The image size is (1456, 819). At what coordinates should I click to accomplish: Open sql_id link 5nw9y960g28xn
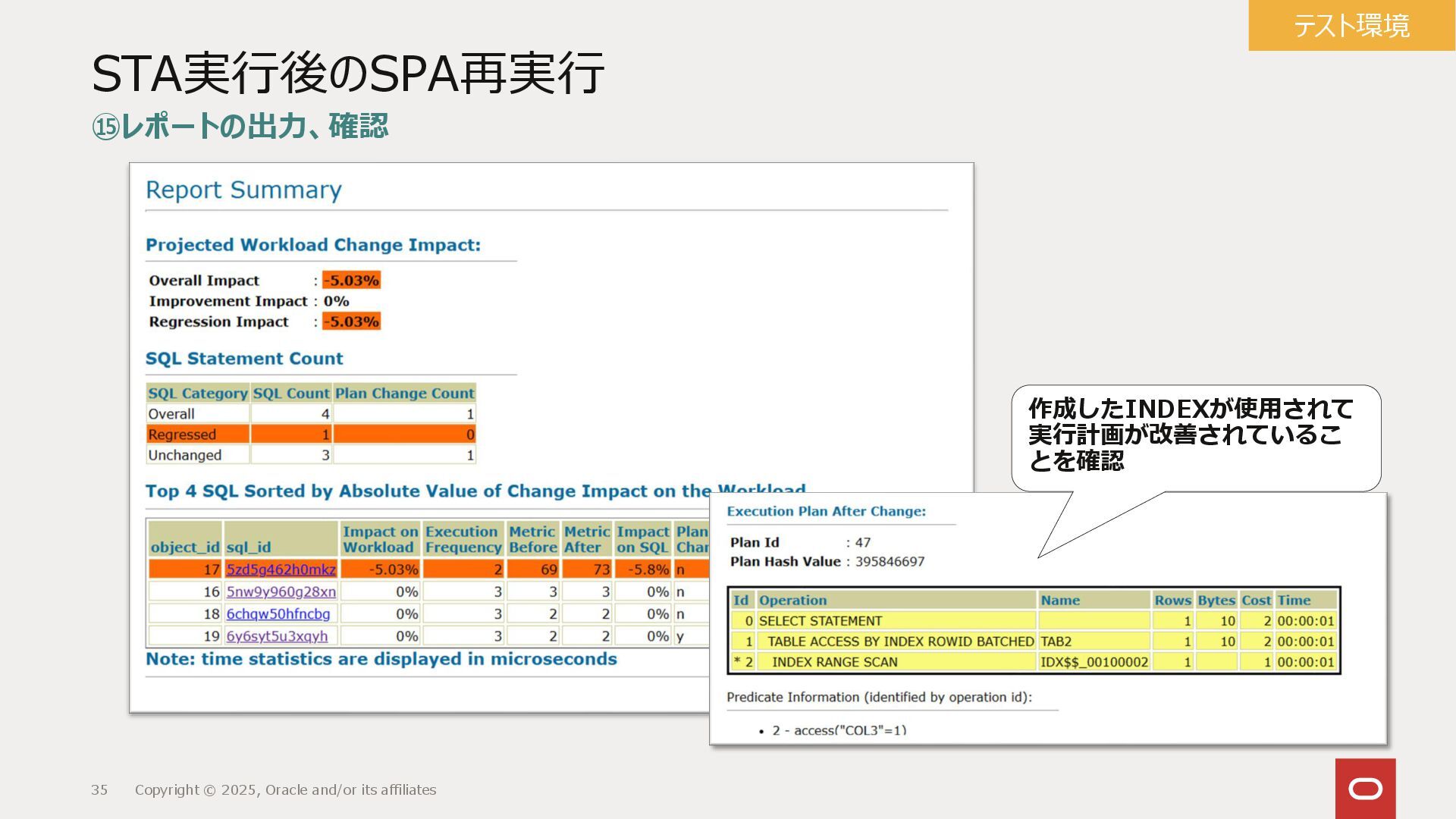pos(281,591)
